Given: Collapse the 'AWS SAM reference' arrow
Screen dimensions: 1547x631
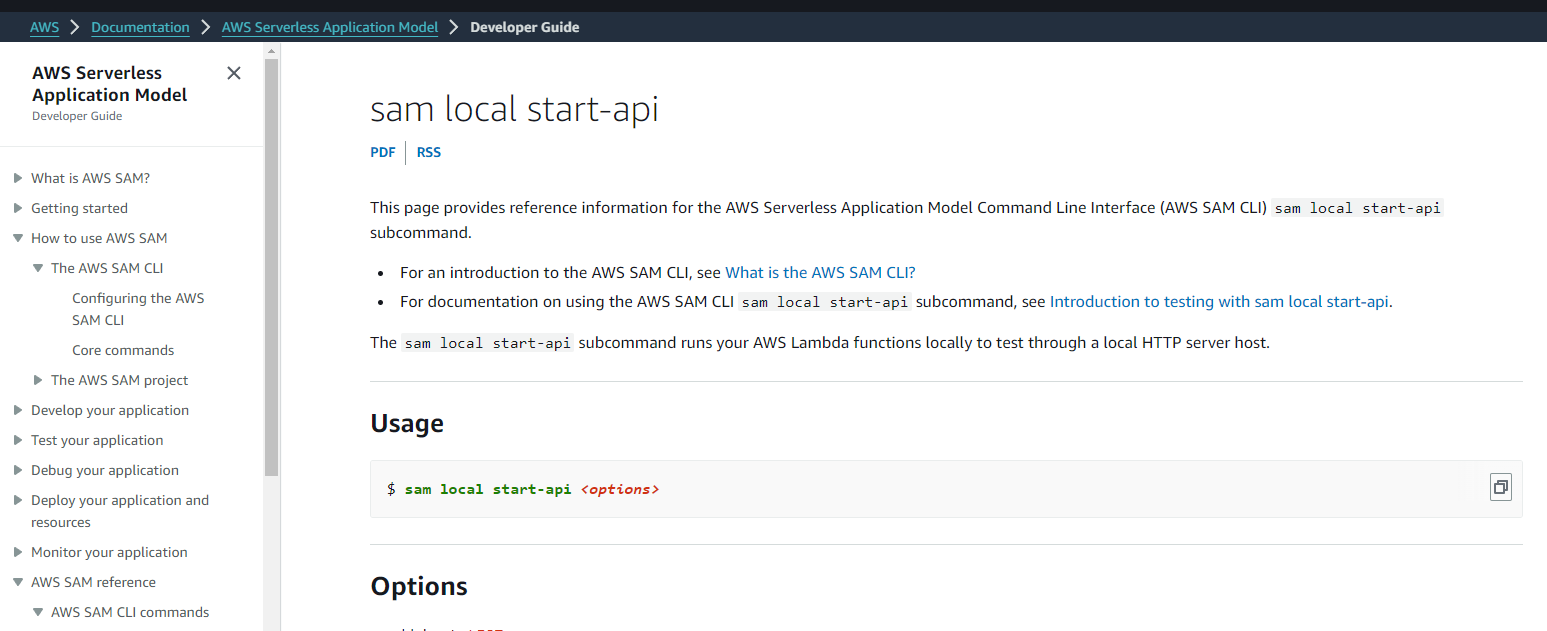Looking at the screenshot, I should pos(18,582).
